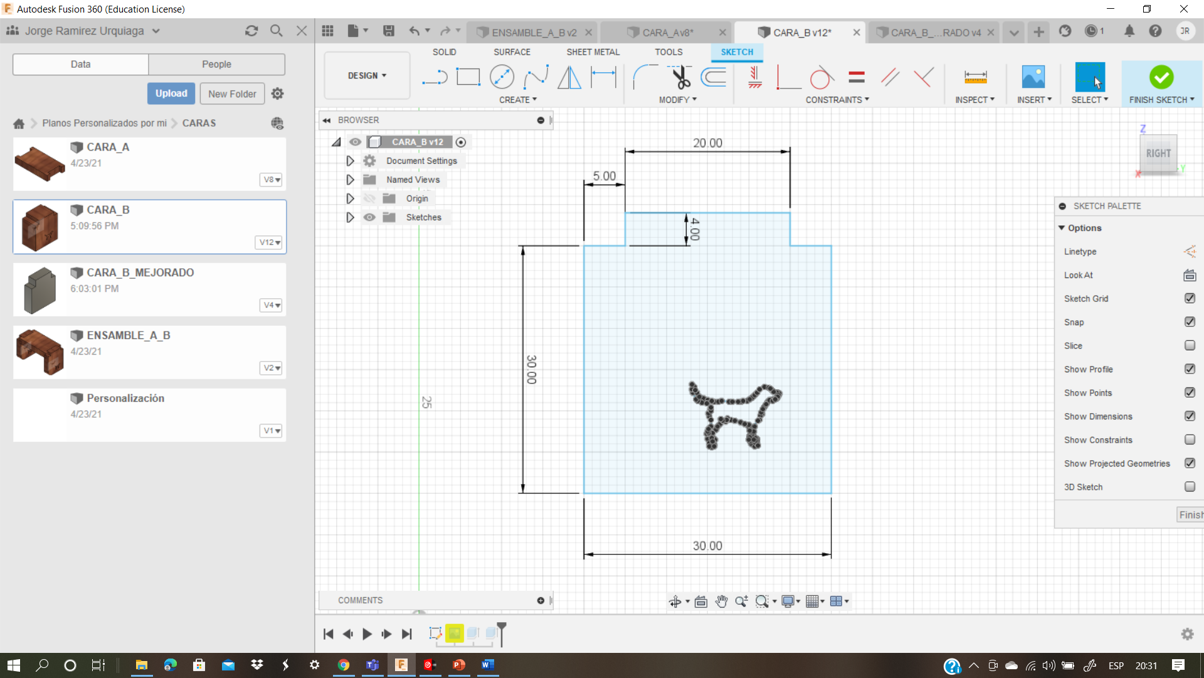1204x678 pixels.
Task: Open the MODIFY dropdown menu
Action: click(678, 100)
